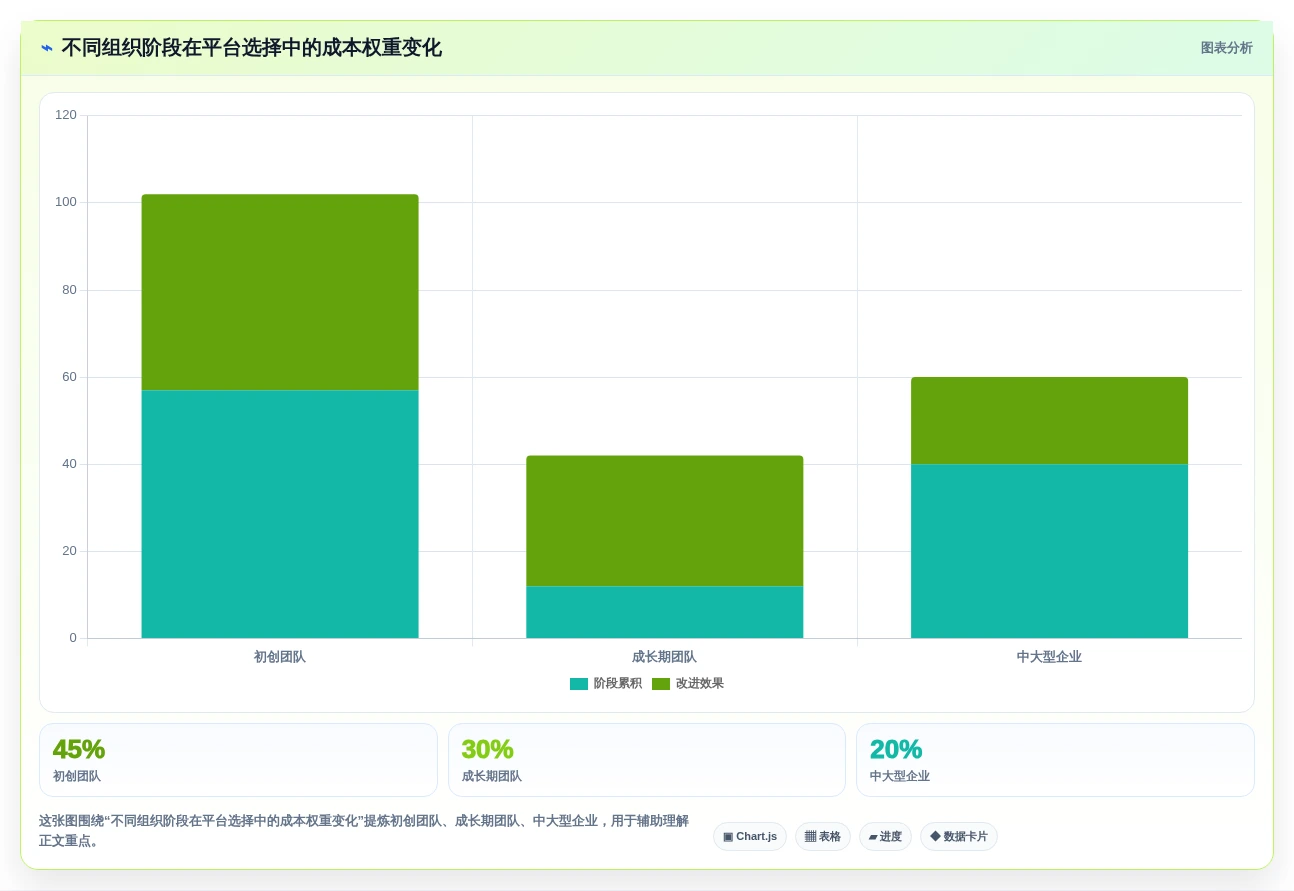Click the y-axis value 100
The height and width of the screenshot is (891, 1294).
66,202
